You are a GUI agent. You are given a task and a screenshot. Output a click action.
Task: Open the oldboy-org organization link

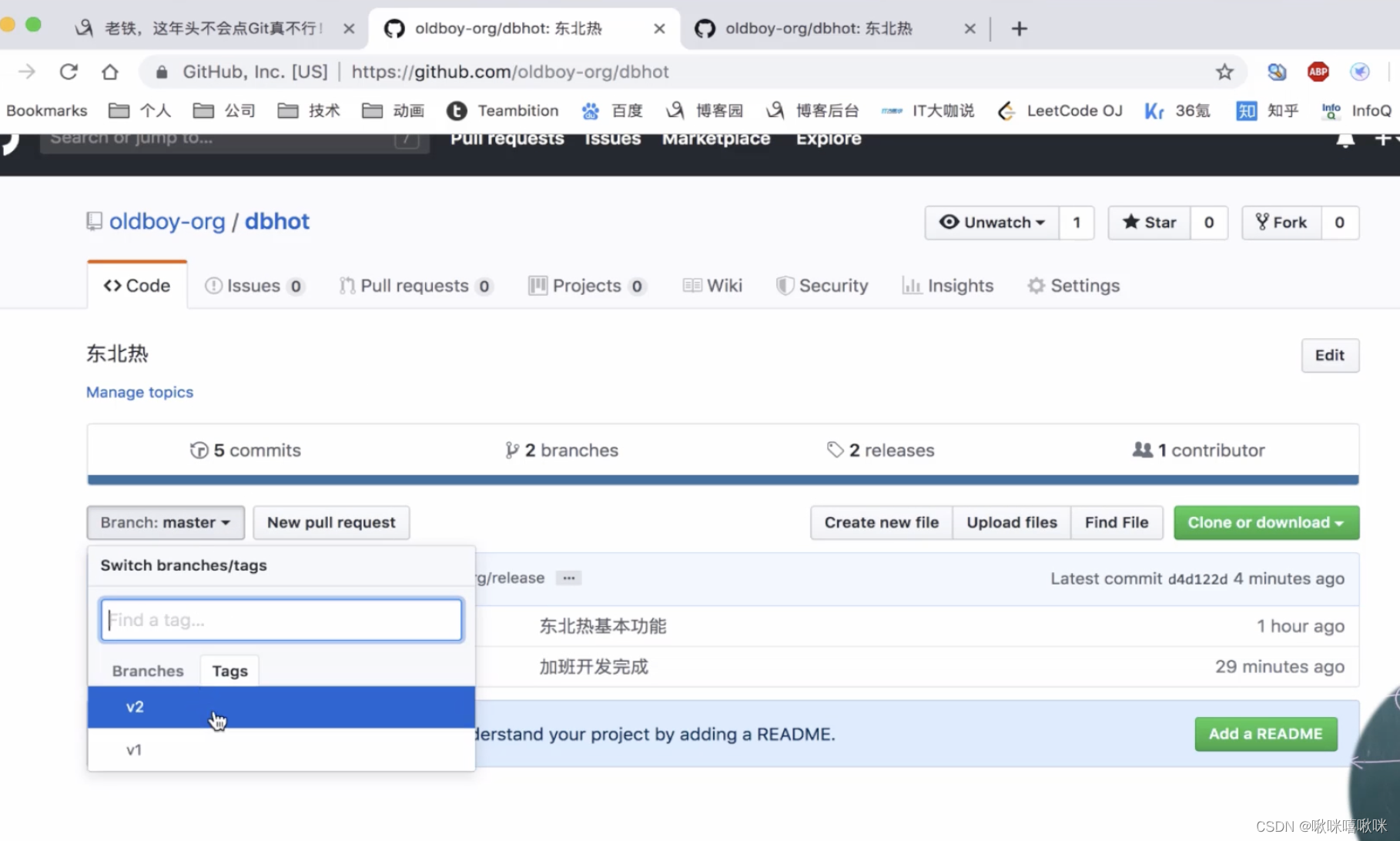pos(167,222)
